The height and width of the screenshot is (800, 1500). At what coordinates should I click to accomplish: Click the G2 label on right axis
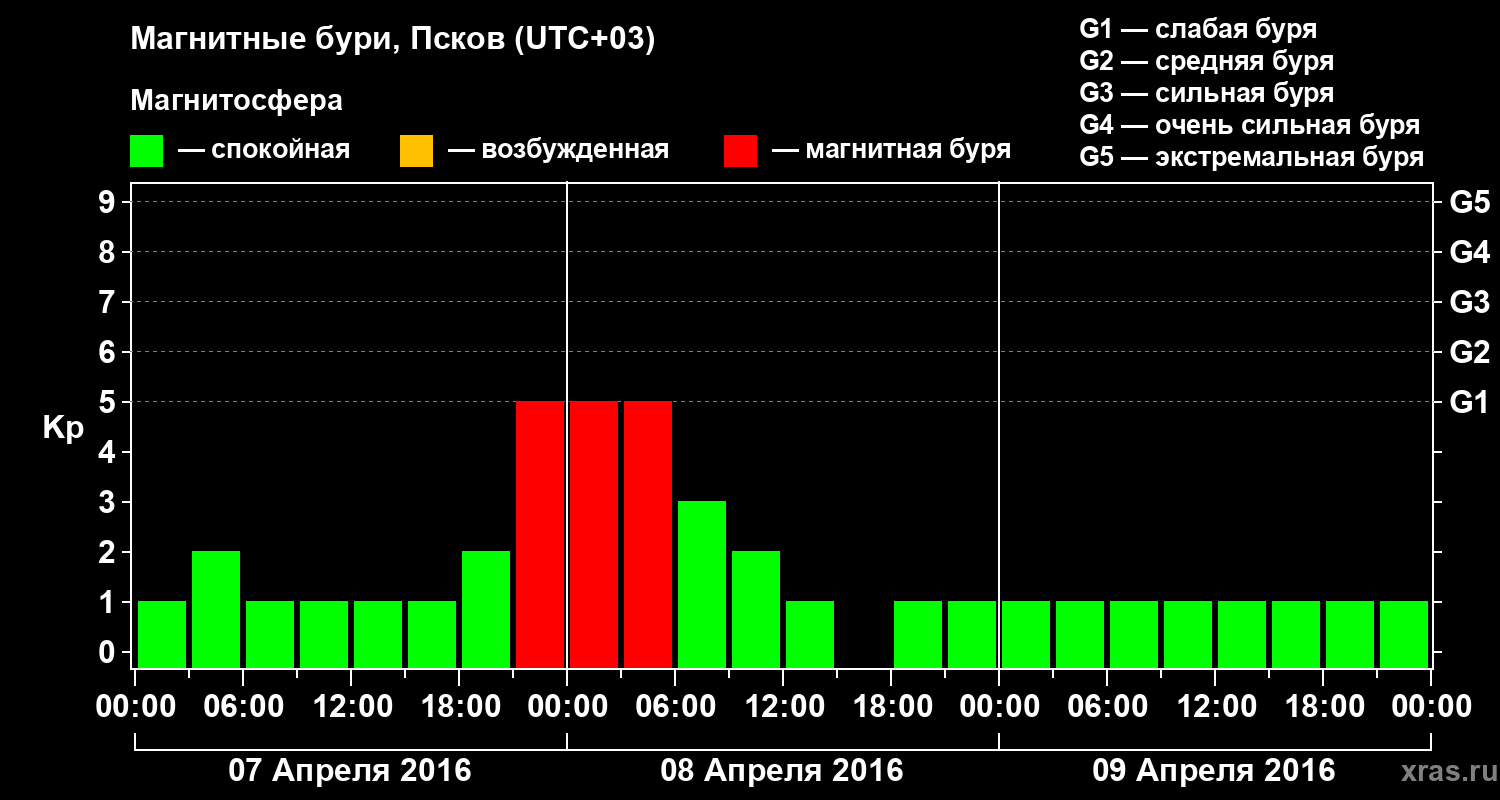click(1469, 352)
